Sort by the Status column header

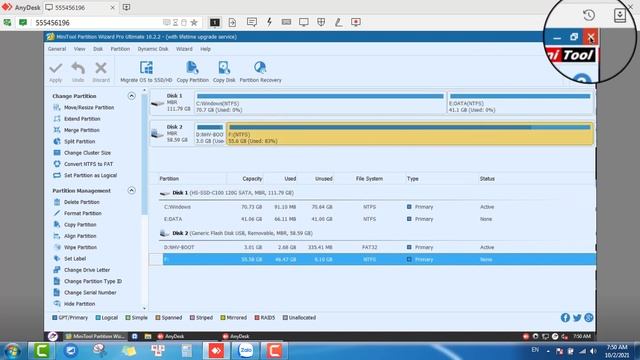coord(487,179)
